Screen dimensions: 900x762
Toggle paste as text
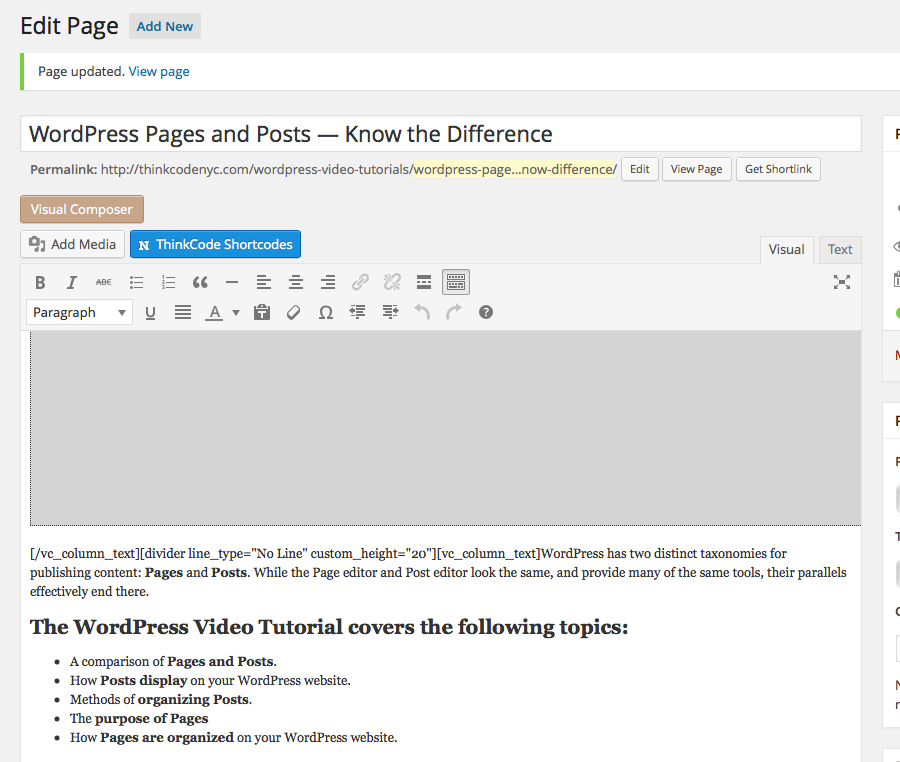[262, 313]
